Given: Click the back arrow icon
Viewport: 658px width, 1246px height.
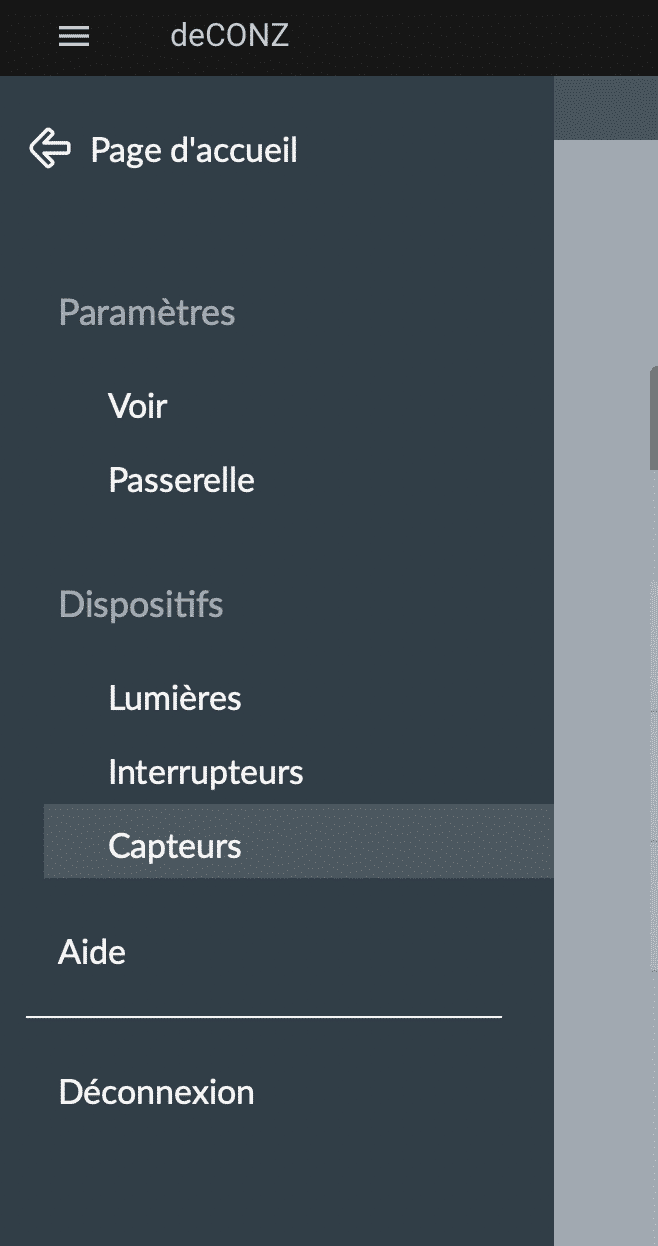Looking at the screenshot, I should click(49, 149).
